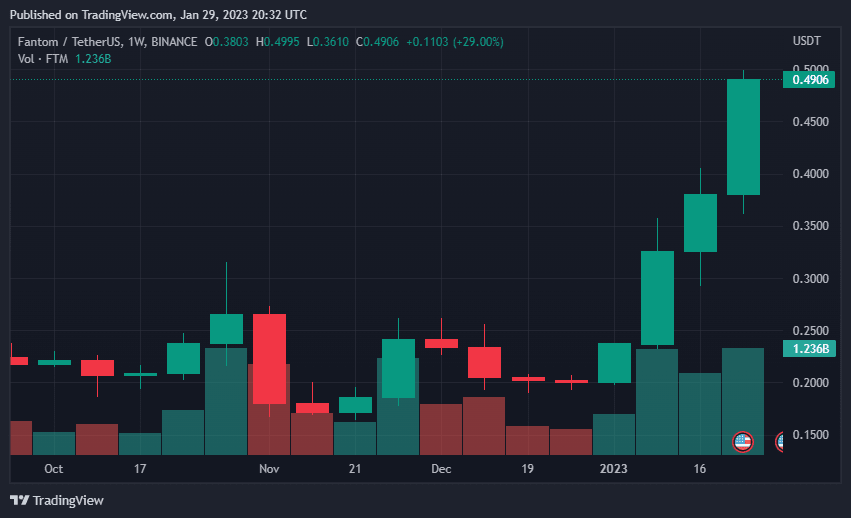Click the 0.2500 price axis label
851x518 pixels.
pyautogui.click(x=810, y=331)
